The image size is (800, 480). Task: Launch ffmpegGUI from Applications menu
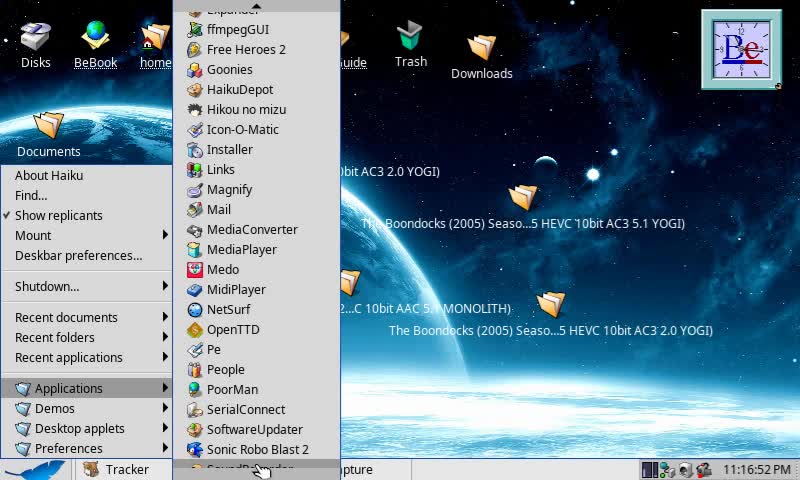[257, 30]
